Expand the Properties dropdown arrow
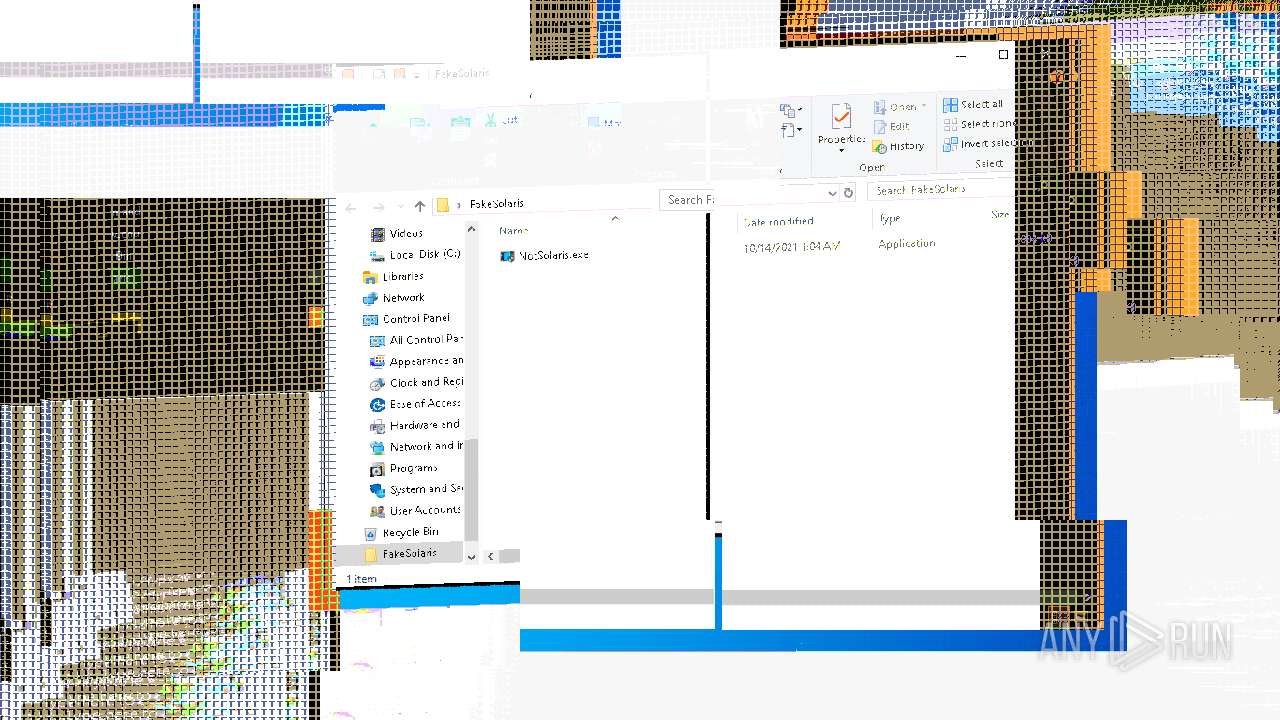1280x720 pixels. (x=841, y=151)
